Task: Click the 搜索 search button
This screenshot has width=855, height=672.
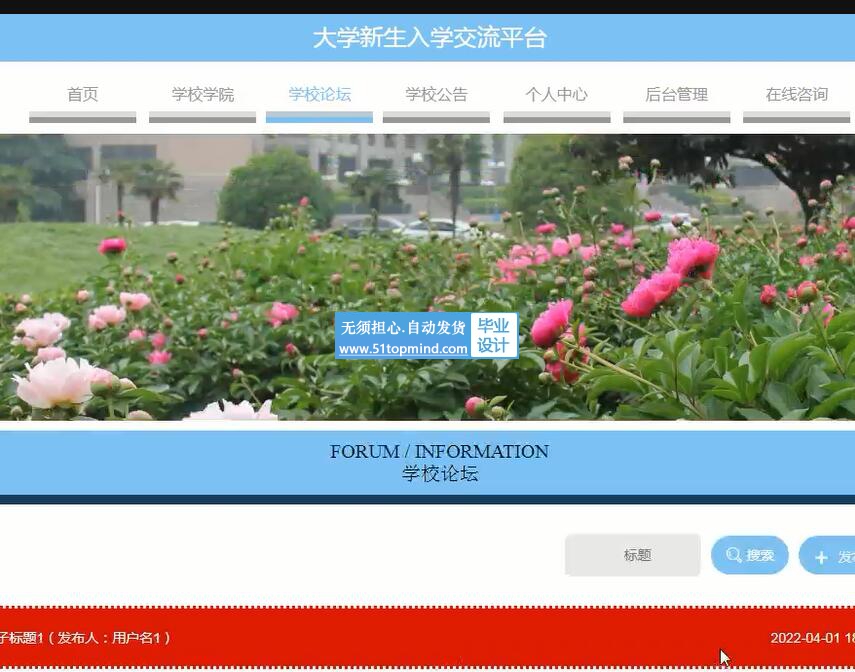Action: tap(750, 555)
